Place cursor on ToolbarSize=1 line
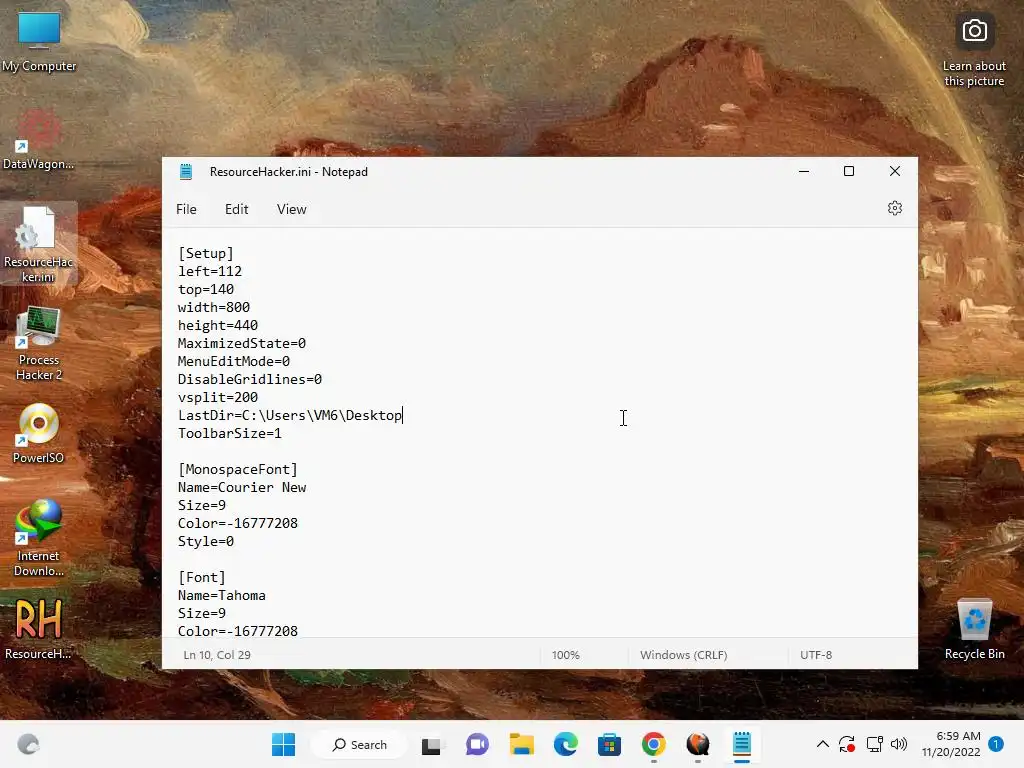 click(230, 433)
